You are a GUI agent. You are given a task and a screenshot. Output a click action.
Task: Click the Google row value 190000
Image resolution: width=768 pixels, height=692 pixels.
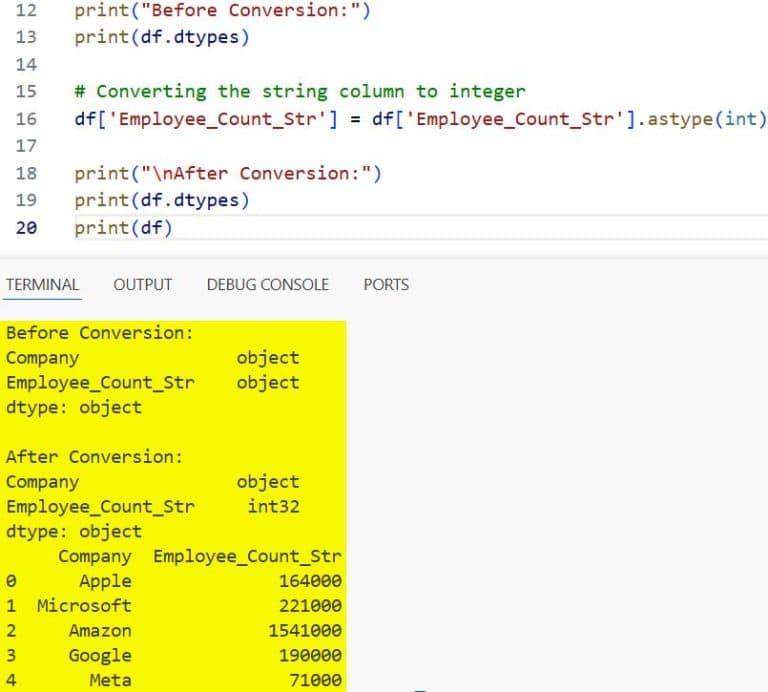coord(310,655)
